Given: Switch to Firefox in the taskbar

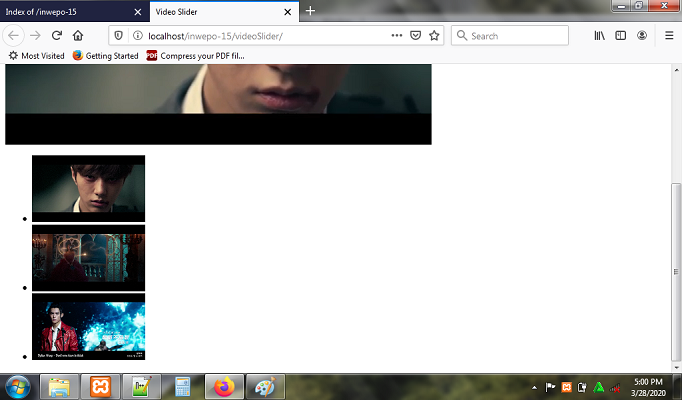Looking at the screenshot, I should pos(224,387).
